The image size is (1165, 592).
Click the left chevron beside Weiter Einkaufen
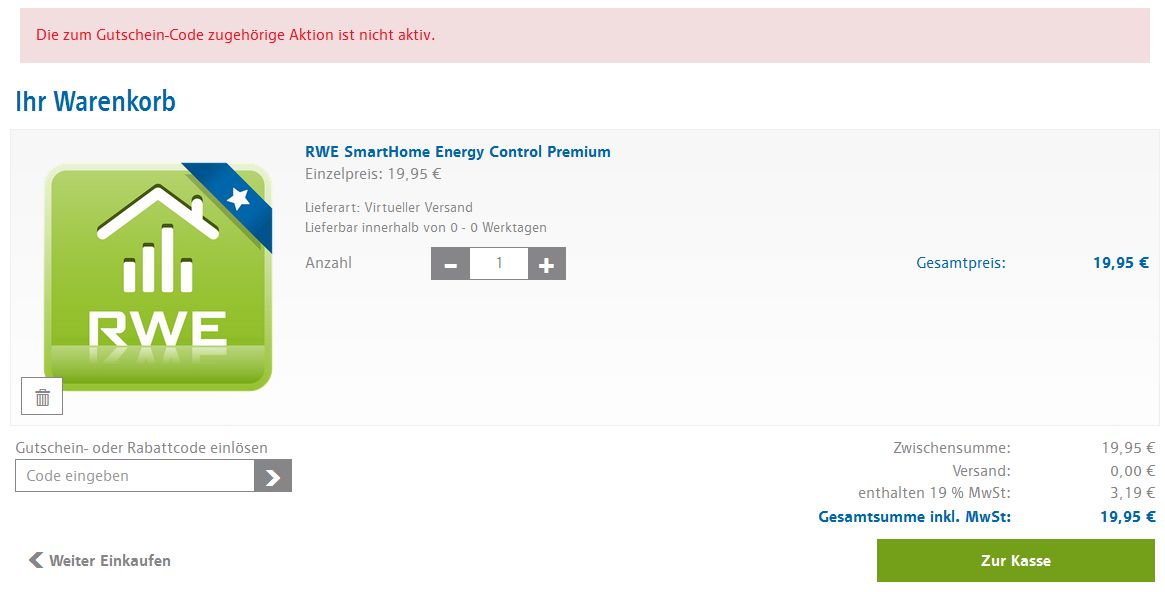click(x=36, y=560)
